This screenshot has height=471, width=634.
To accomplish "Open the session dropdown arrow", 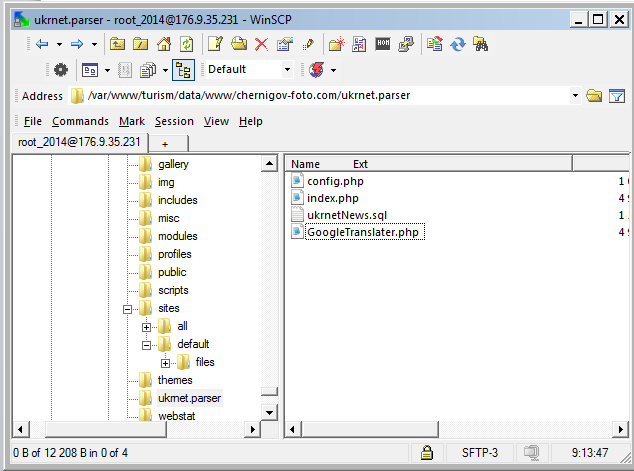I will pyautogui.click(x=333, y=70).
